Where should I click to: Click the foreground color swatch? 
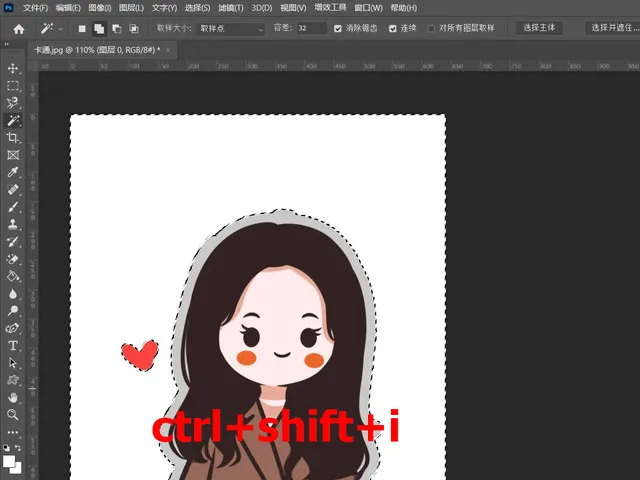(10, 462)
